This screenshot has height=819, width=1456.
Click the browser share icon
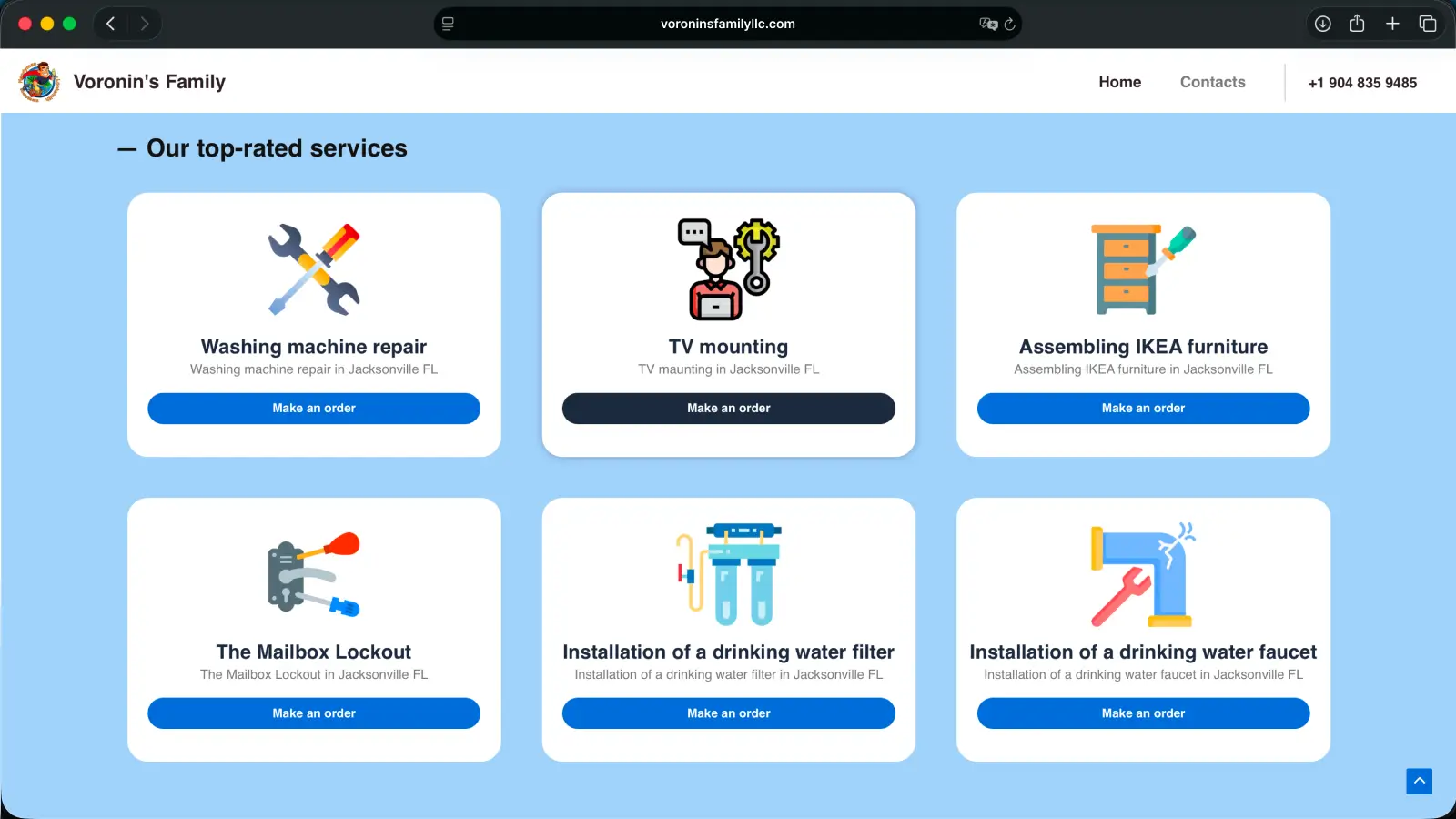coord(1357,24)
